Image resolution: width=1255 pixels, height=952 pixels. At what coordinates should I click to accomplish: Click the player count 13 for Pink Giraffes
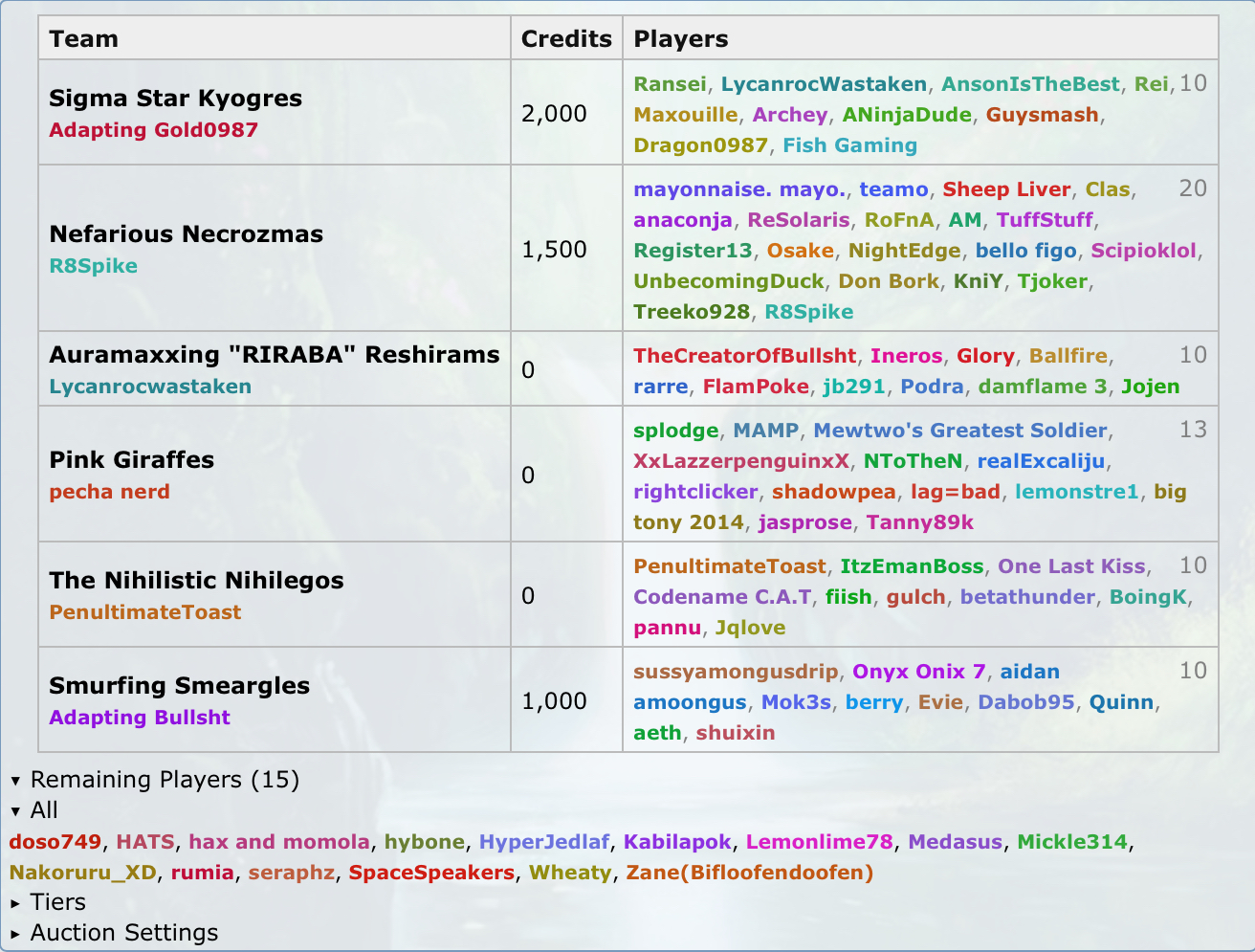coord(1193,430)
